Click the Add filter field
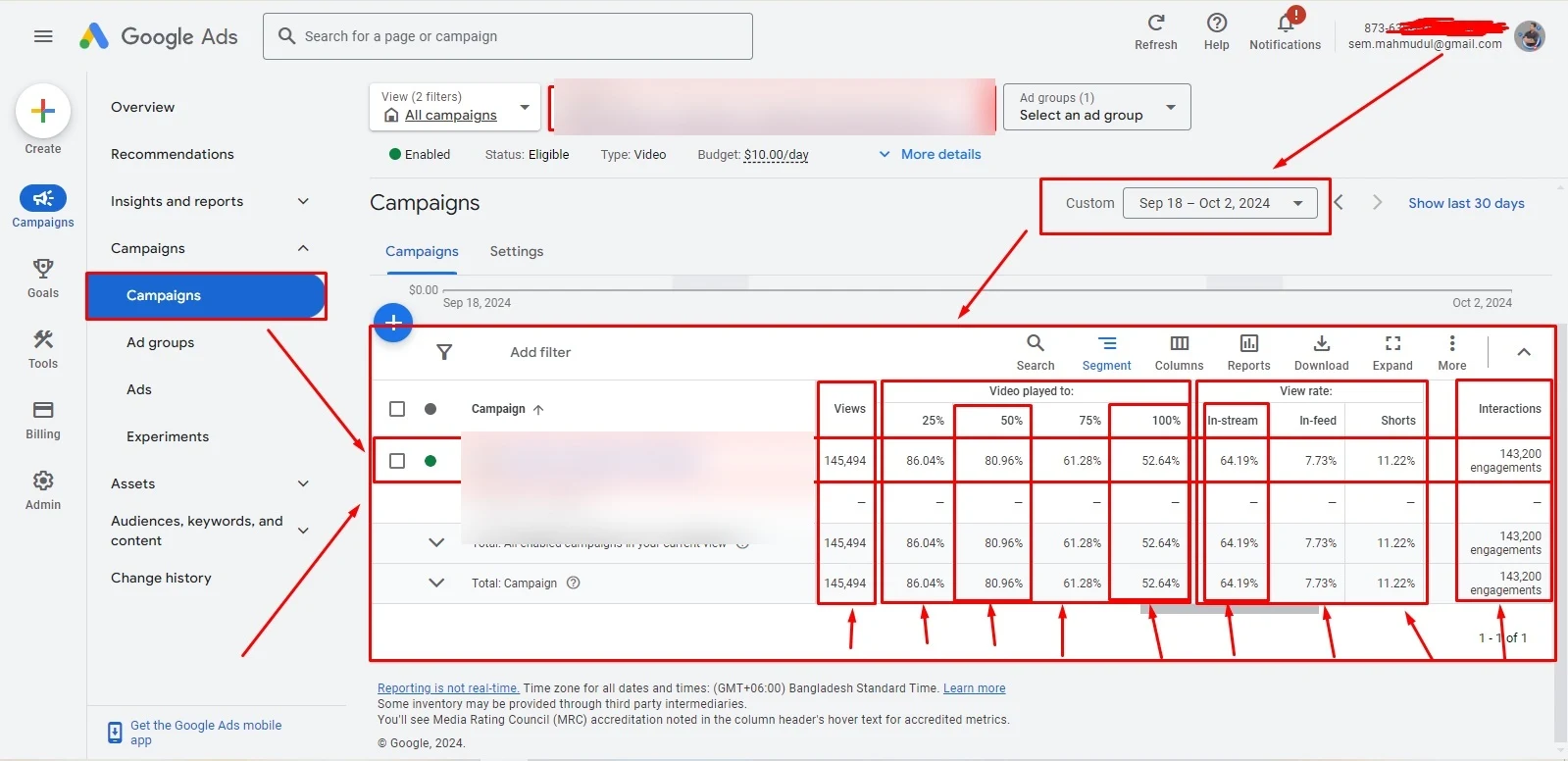1568x761 pixels. click(x=540, y=352)
